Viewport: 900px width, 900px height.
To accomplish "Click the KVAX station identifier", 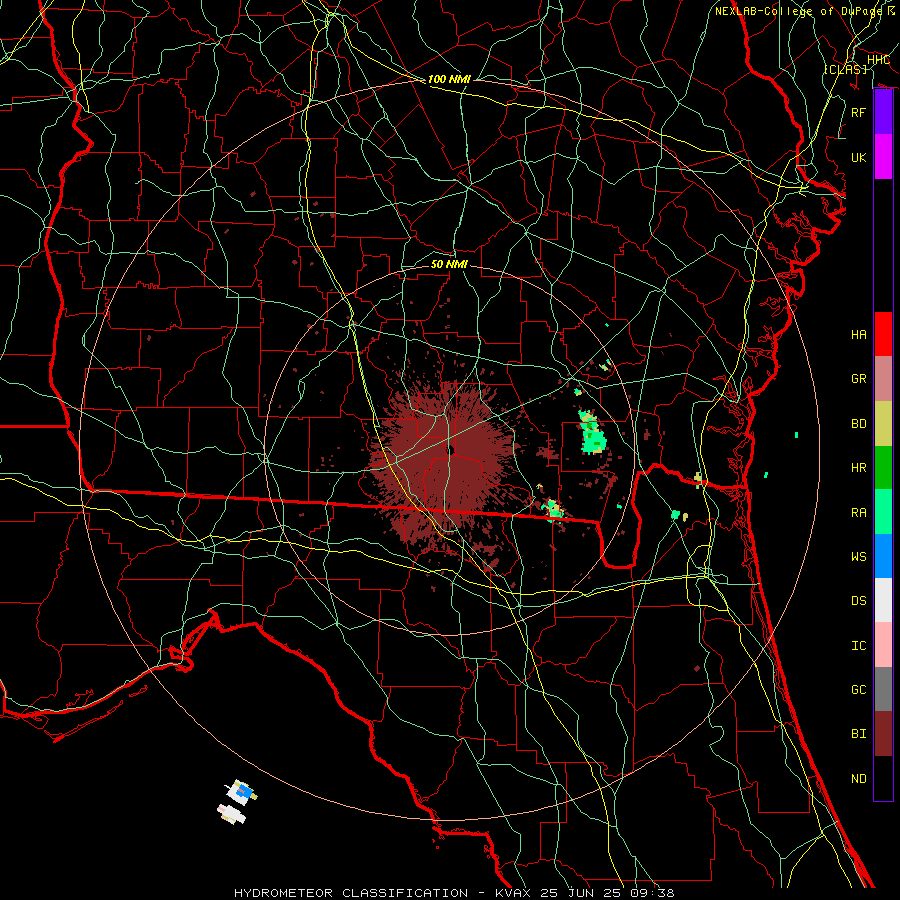I will [513, 893].
